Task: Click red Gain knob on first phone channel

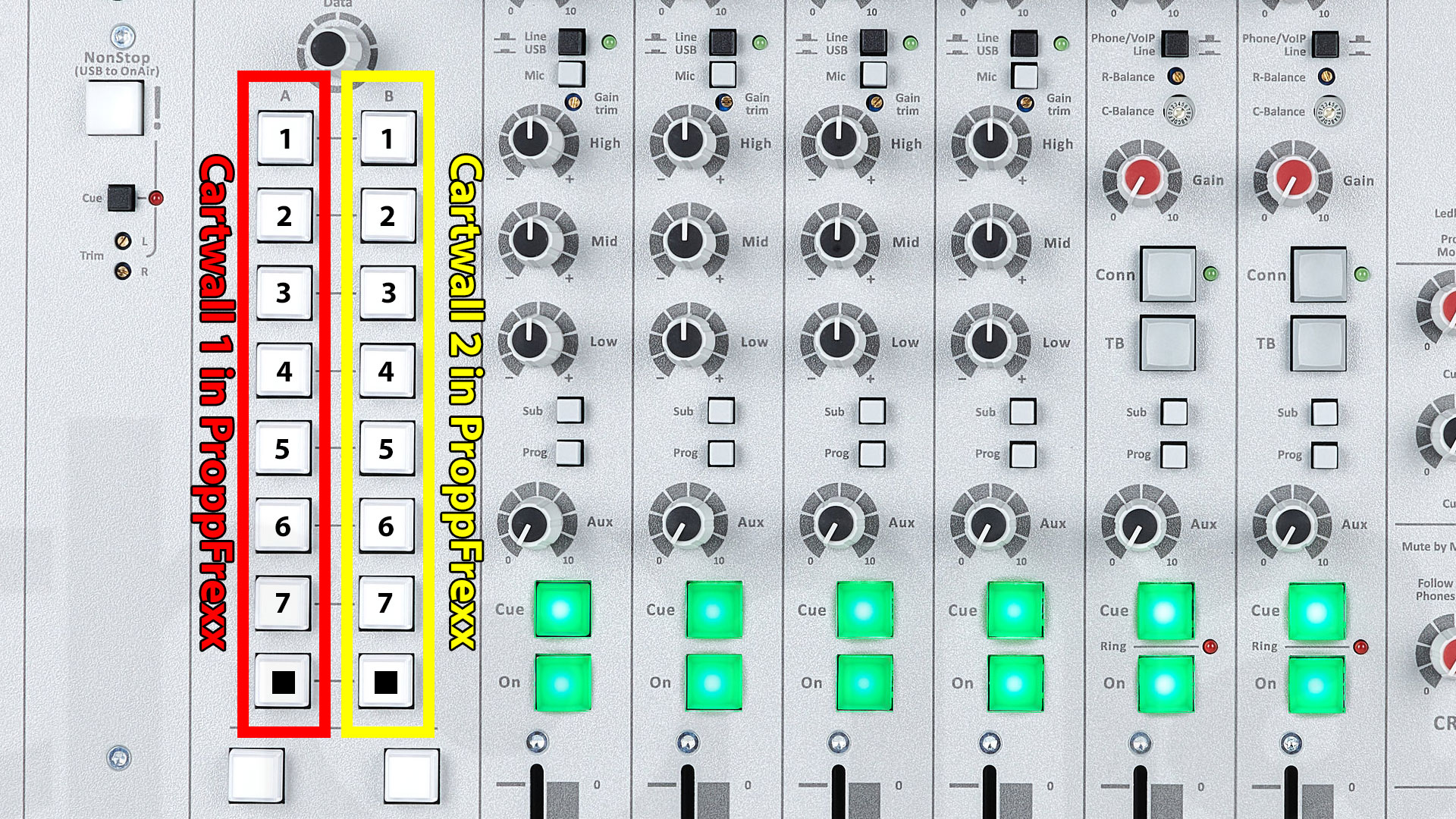Action: (1141, 179)
